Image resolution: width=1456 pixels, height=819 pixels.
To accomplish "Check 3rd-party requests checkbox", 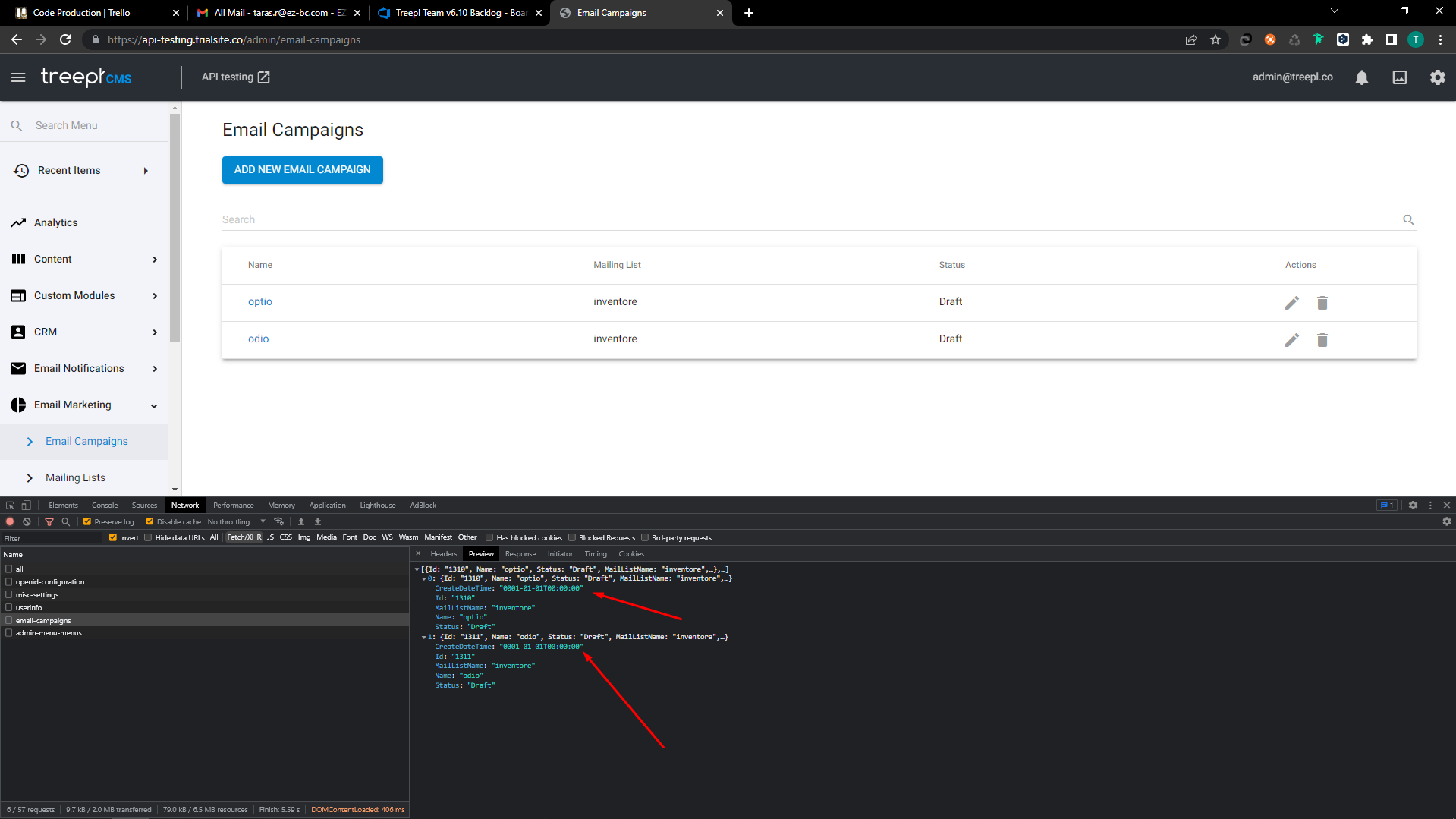I will coord(645,538).
